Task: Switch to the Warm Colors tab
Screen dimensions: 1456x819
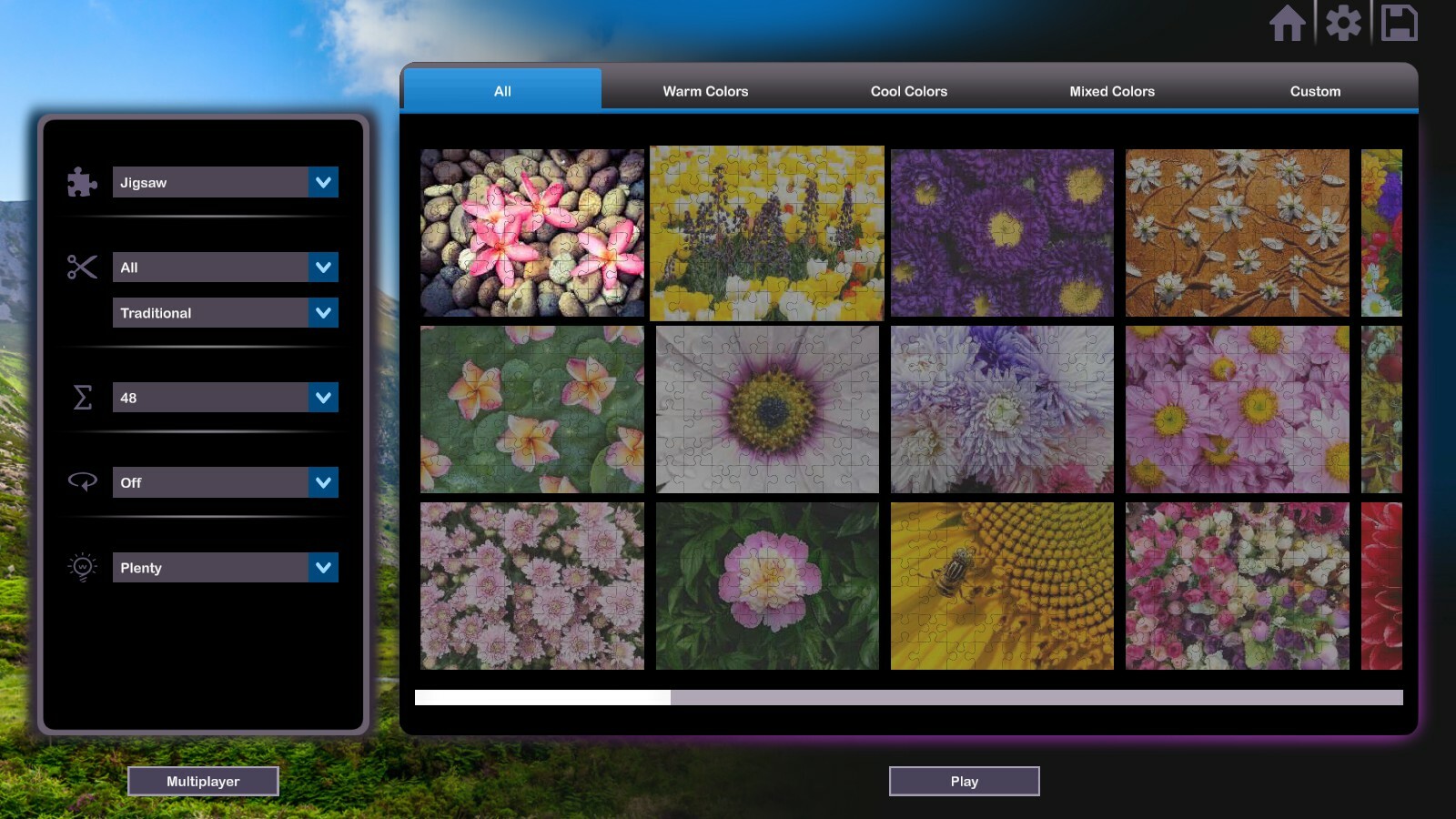Action: 705,91
